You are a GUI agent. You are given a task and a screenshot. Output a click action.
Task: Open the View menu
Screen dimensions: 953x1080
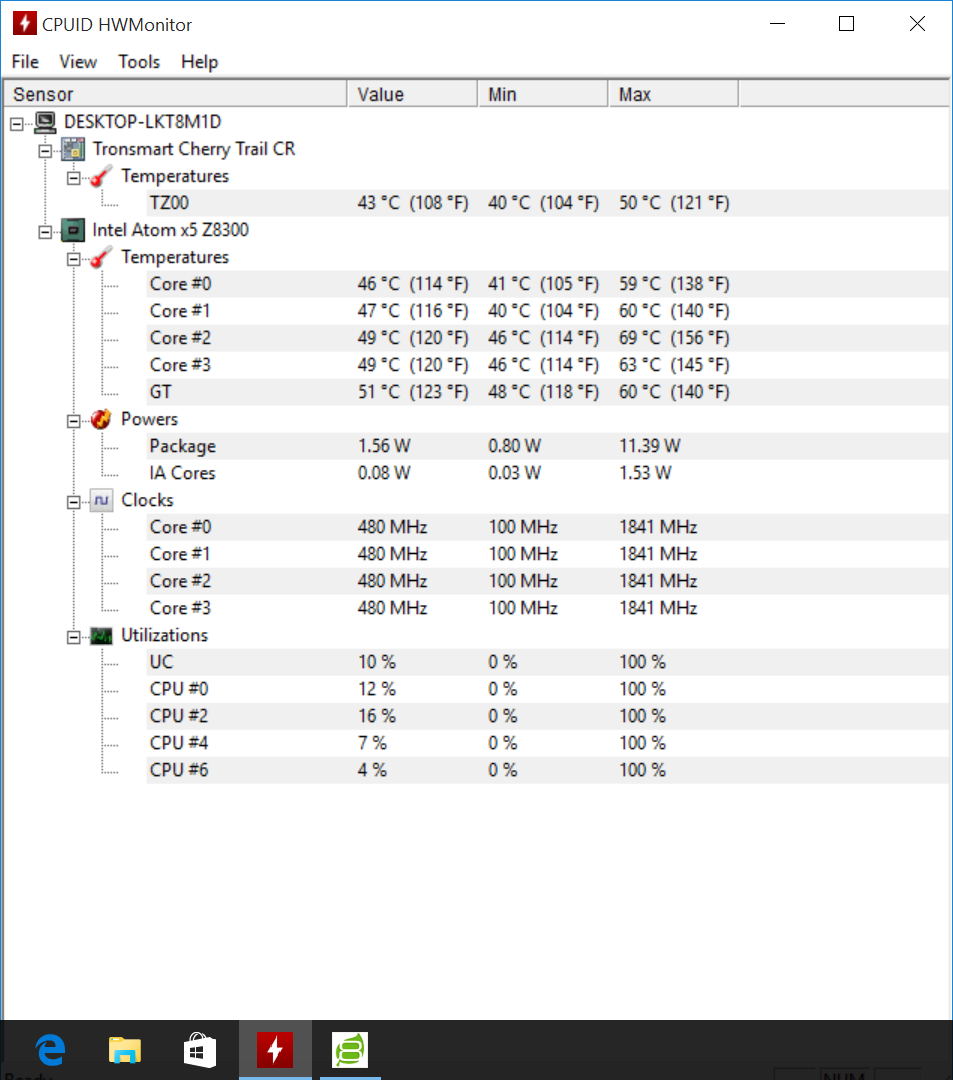click(x=77, y=61)
